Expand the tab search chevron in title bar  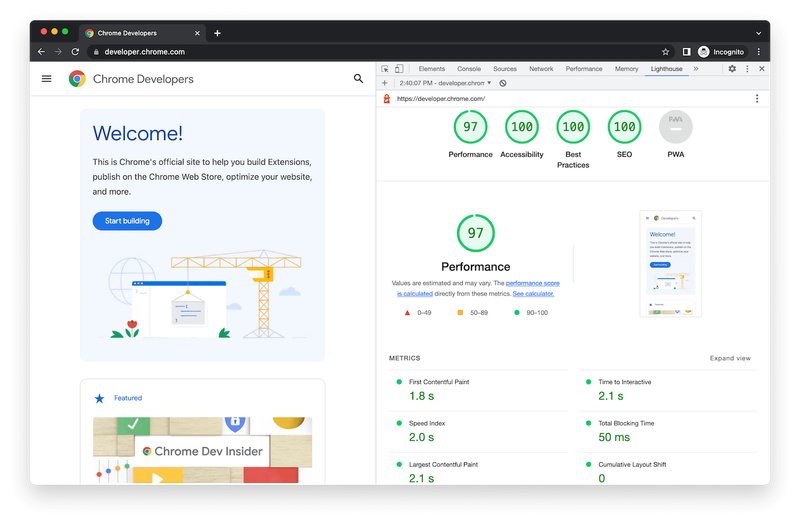pos(759,33)
